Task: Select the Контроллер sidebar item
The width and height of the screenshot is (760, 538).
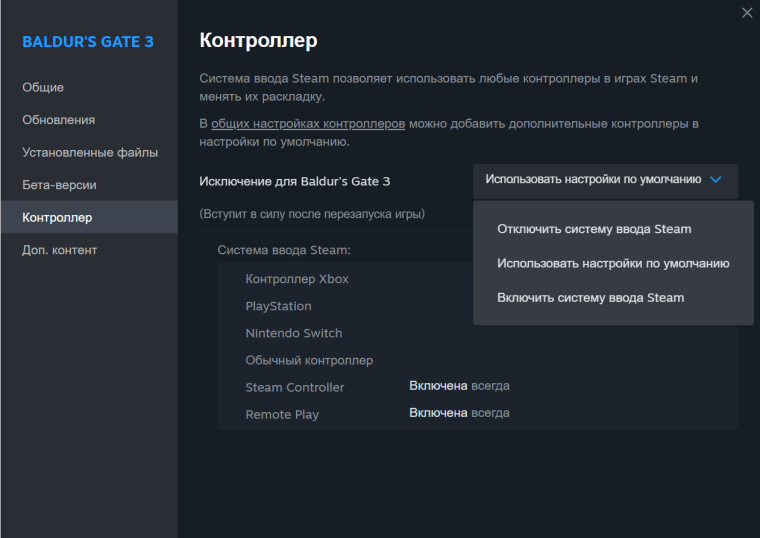Action: (89, 217)
